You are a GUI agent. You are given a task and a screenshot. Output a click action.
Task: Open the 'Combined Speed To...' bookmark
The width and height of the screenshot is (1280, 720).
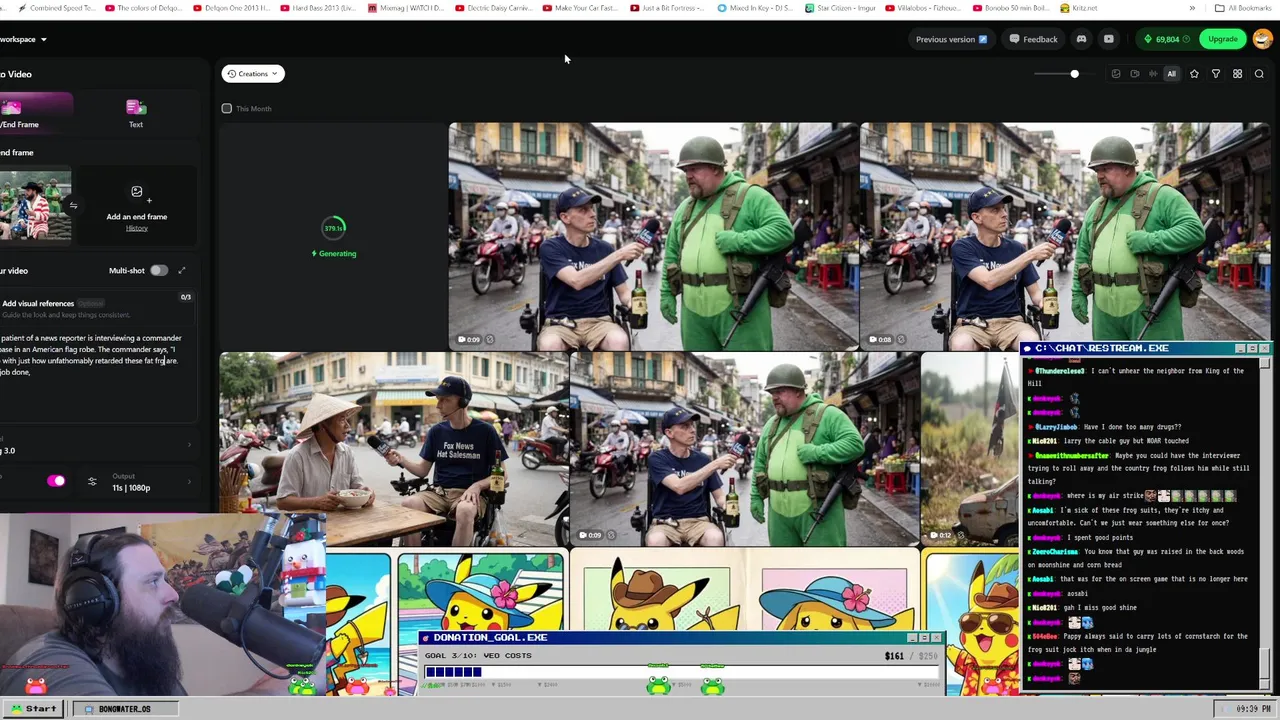pos(57,8)
